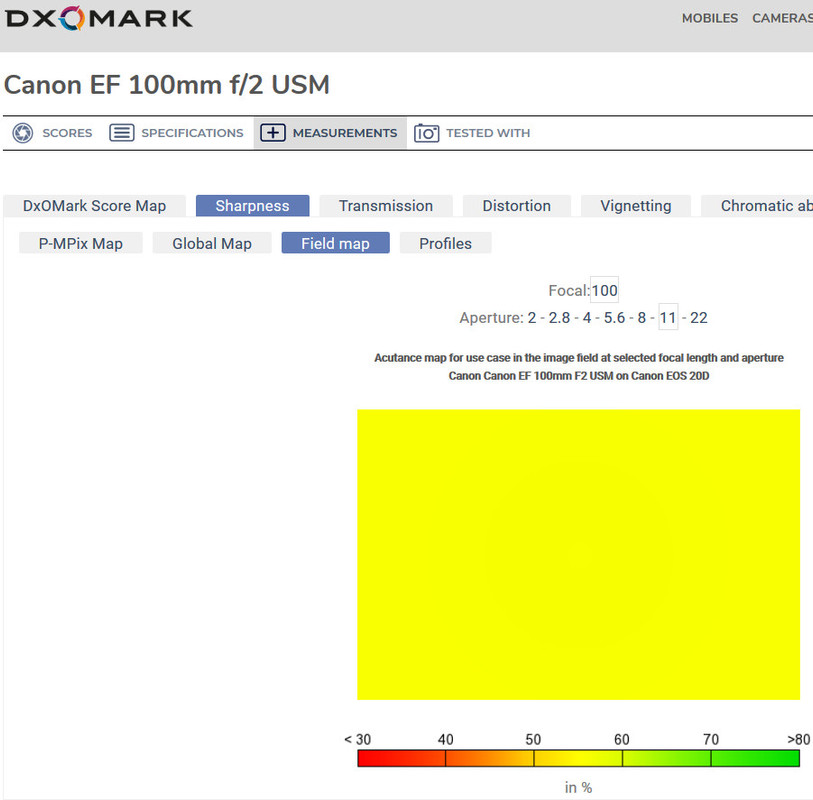813x800 pixels.
Task: Switch to the Scores tab
Action: coord(52,133)
